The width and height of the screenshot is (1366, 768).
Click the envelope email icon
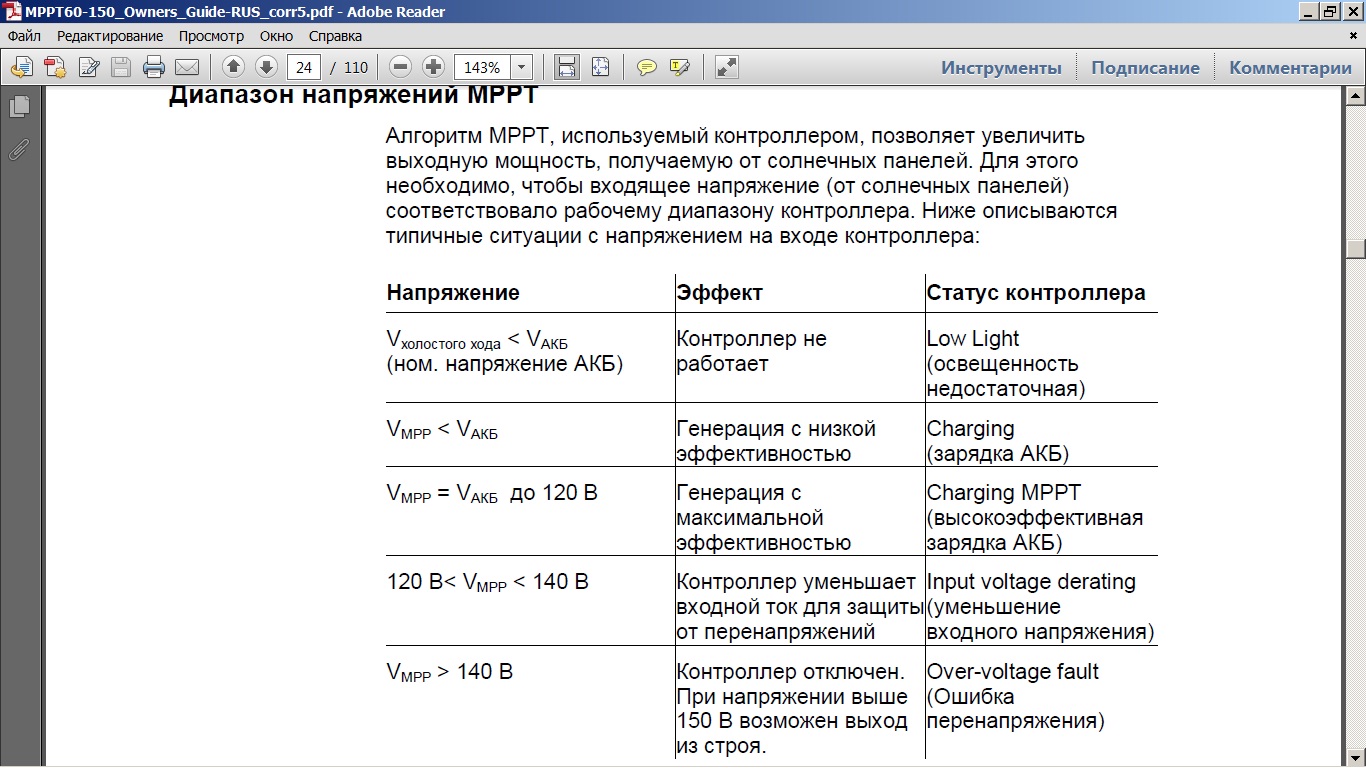pos(187,67)
